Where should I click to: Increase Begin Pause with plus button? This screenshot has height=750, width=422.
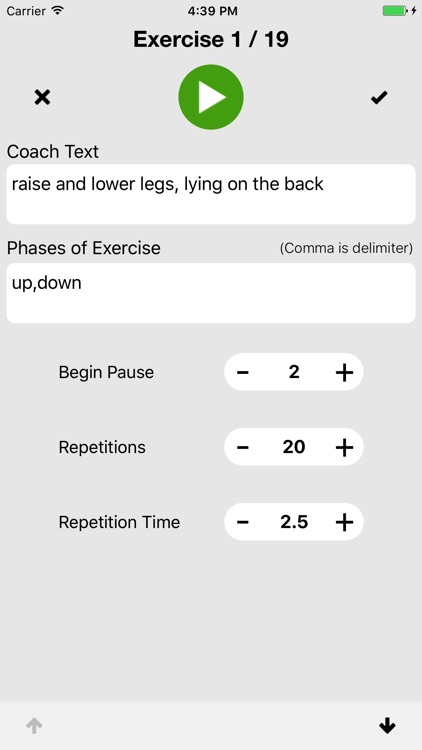(x=344, y=372)
